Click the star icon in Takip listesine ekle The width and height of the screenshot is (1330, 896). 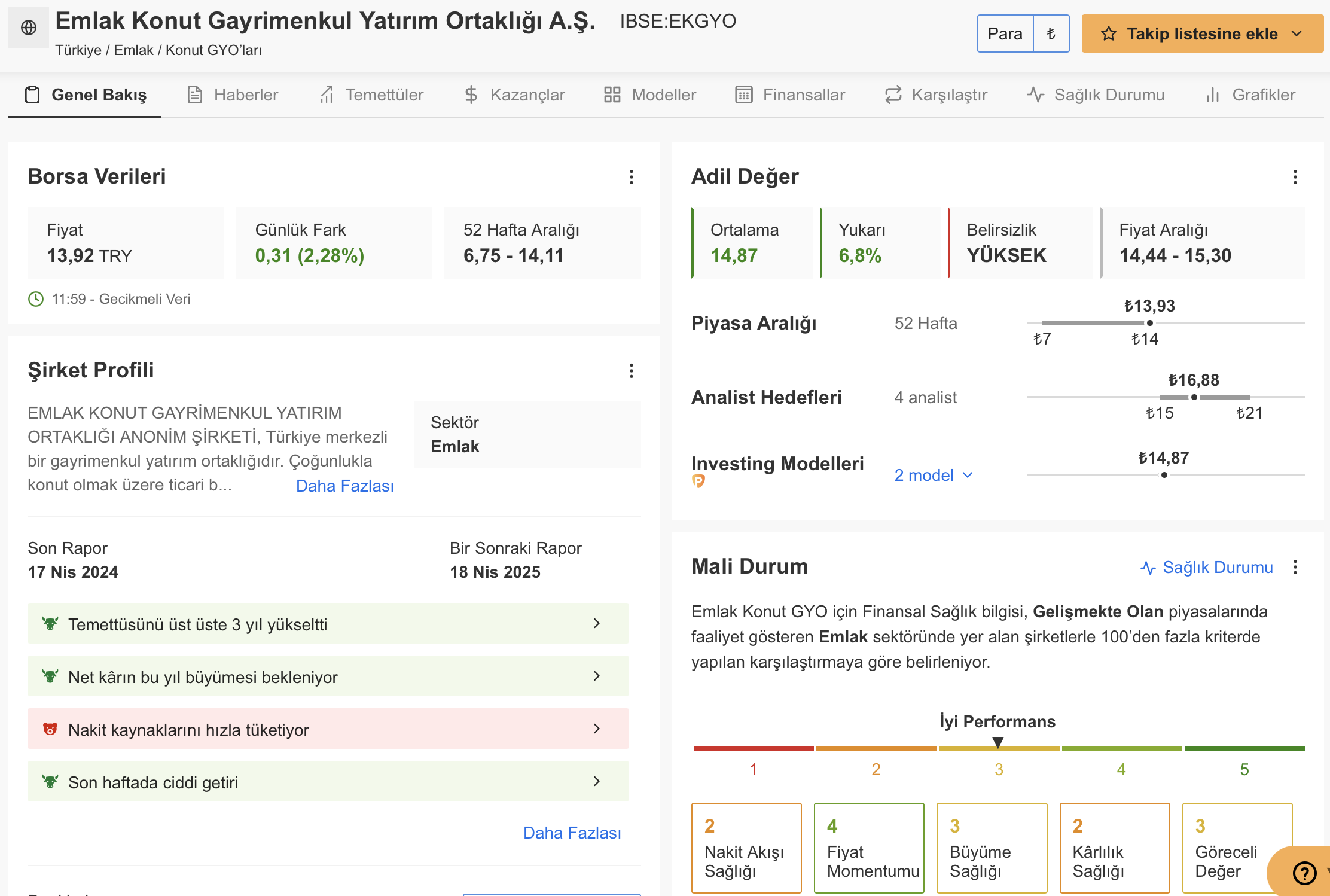1108,33
